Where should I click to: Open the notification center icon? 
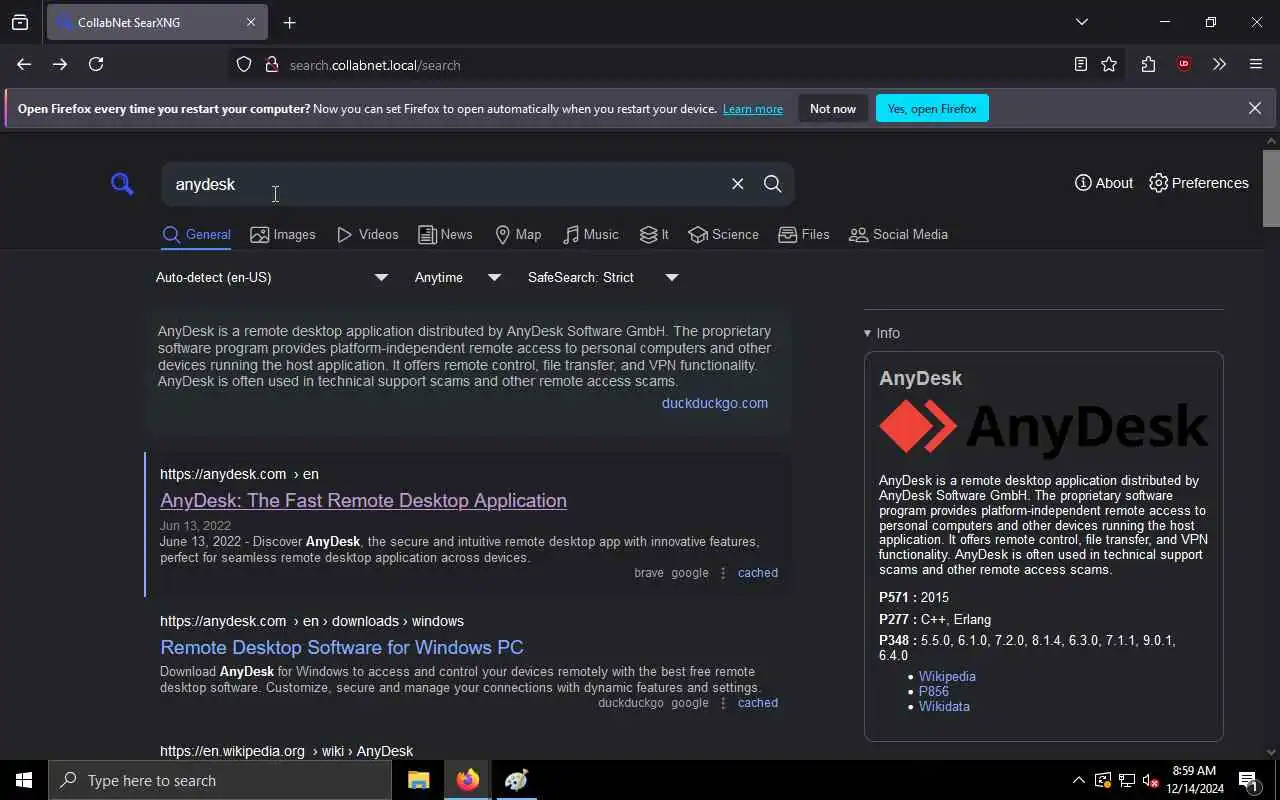[1249, 780]
